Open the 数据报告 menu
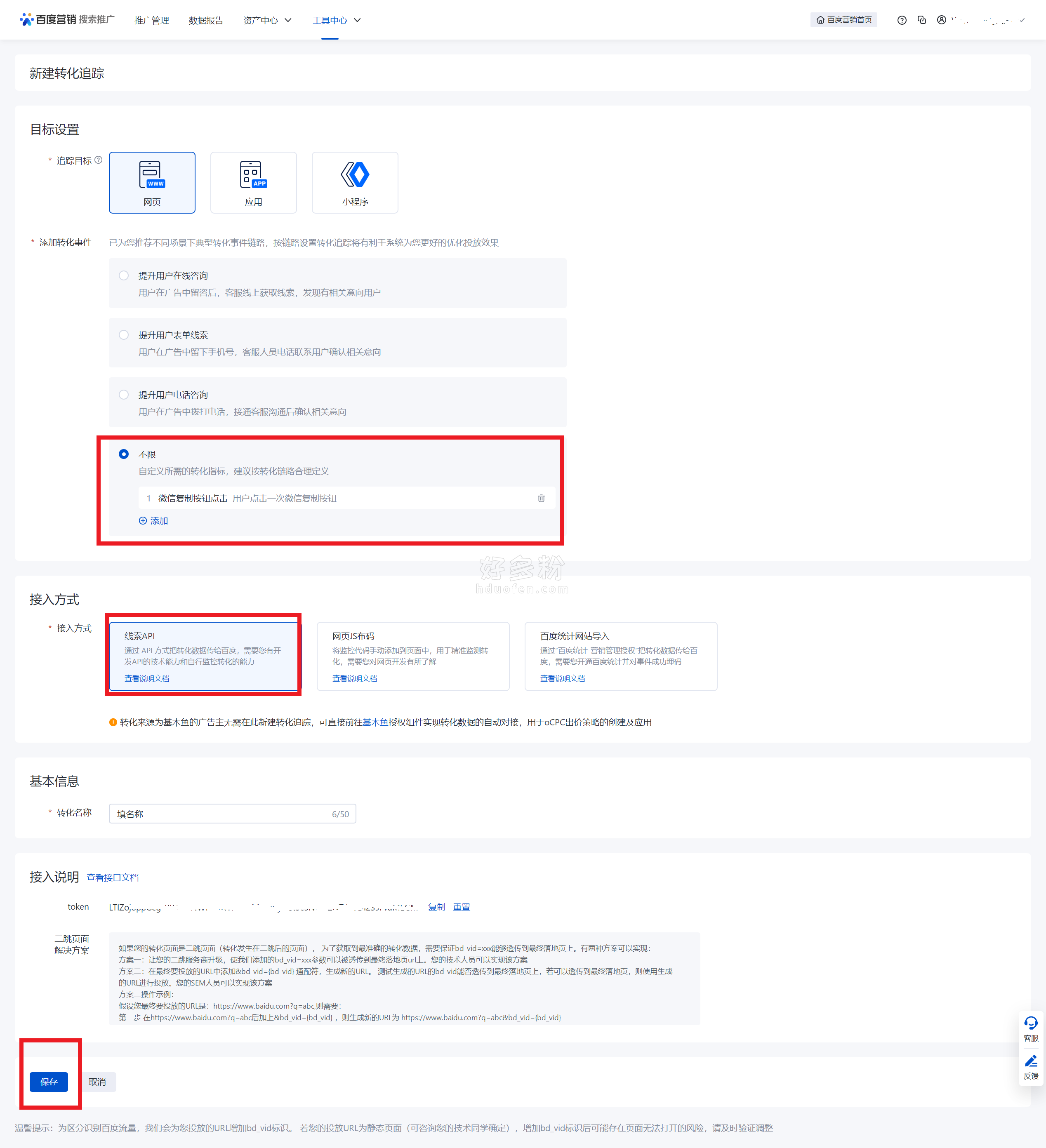Screen dimensions: 1046x1148 tap(206, 21)
